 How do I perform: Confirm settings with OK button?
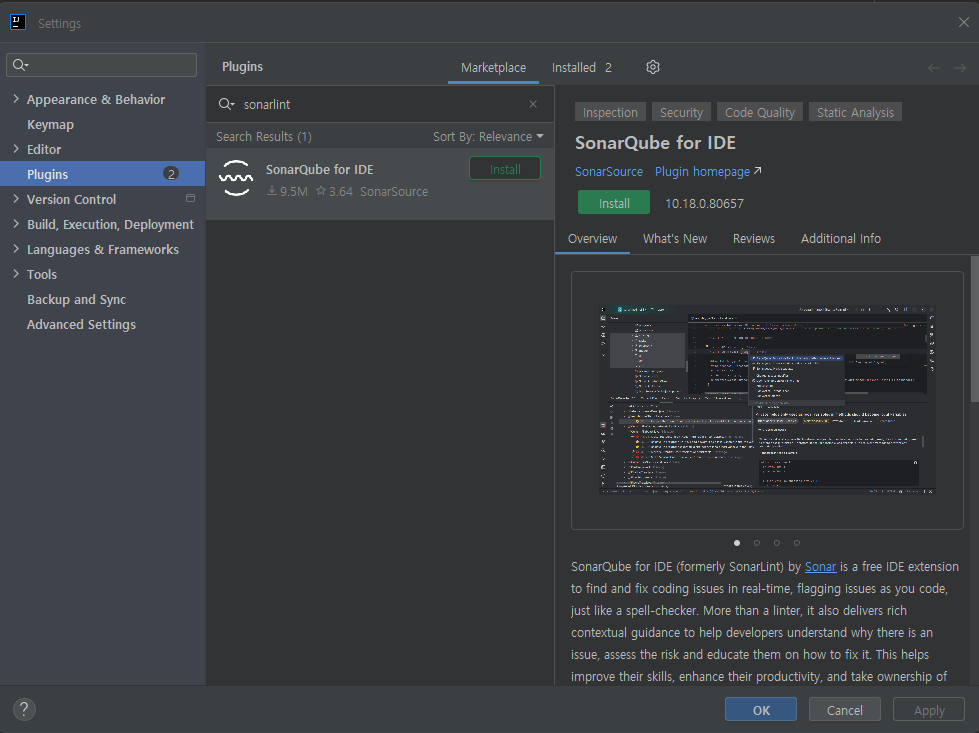click(x=760, y=710)
